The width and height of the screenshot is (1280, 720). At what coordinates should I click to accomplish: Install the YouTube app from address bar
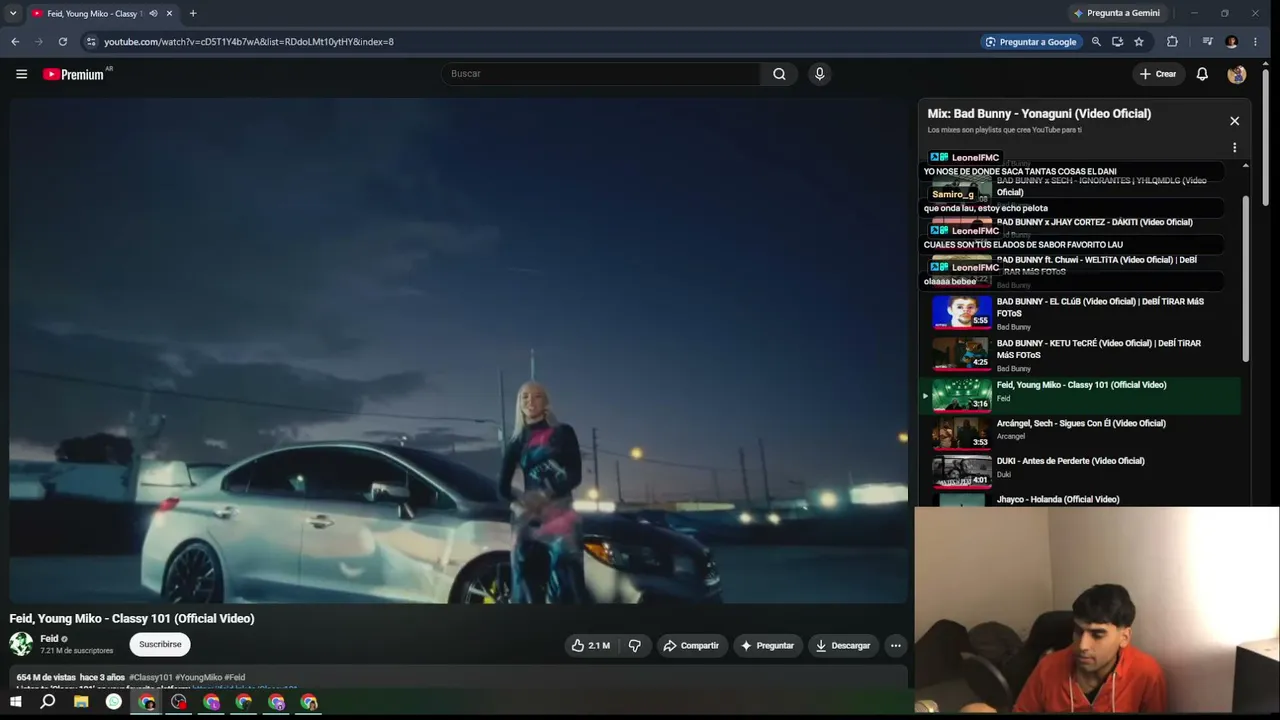[1117, 42]
